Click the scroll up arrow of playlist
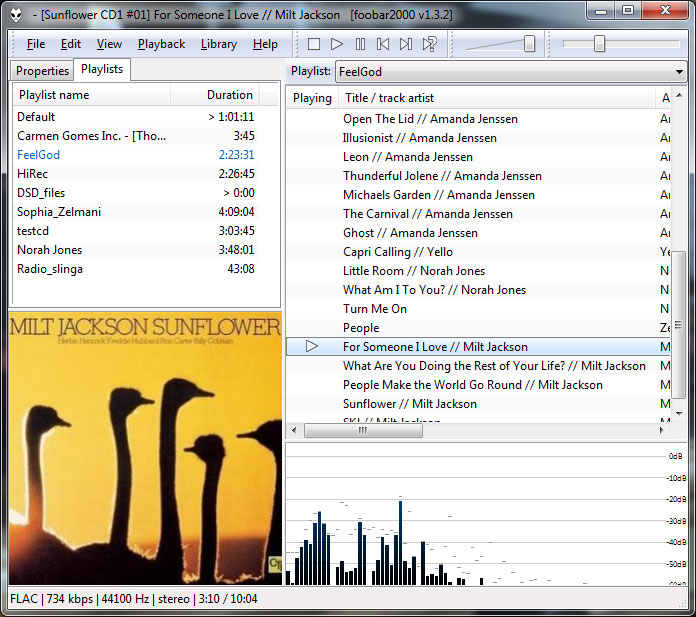This screenshot has height=617, width=696. pos(679,96)
